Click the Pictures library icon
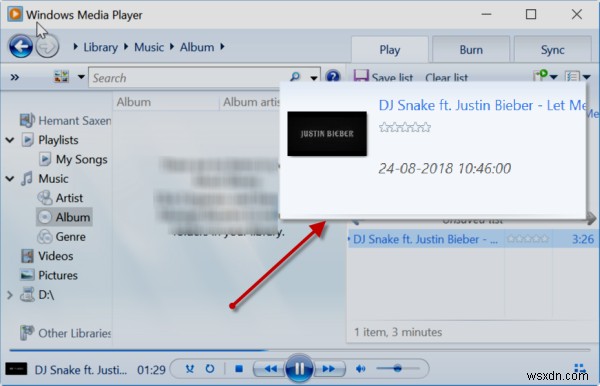 [x=27, y=275]
